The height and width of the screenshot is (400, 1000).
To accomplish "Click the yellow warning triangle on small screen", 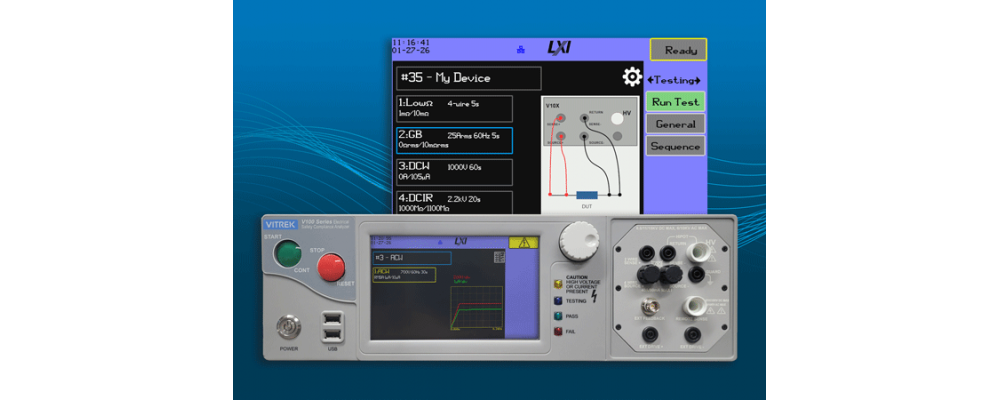I will click(x=524, y=242).
